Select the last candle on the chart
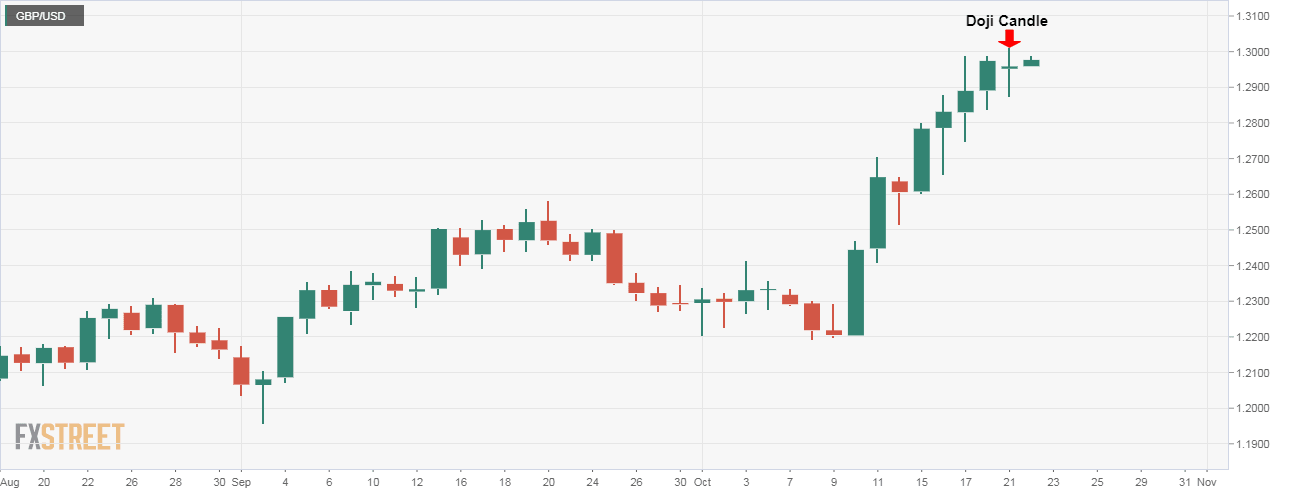1299x495 pixels. coord(1031,62)
